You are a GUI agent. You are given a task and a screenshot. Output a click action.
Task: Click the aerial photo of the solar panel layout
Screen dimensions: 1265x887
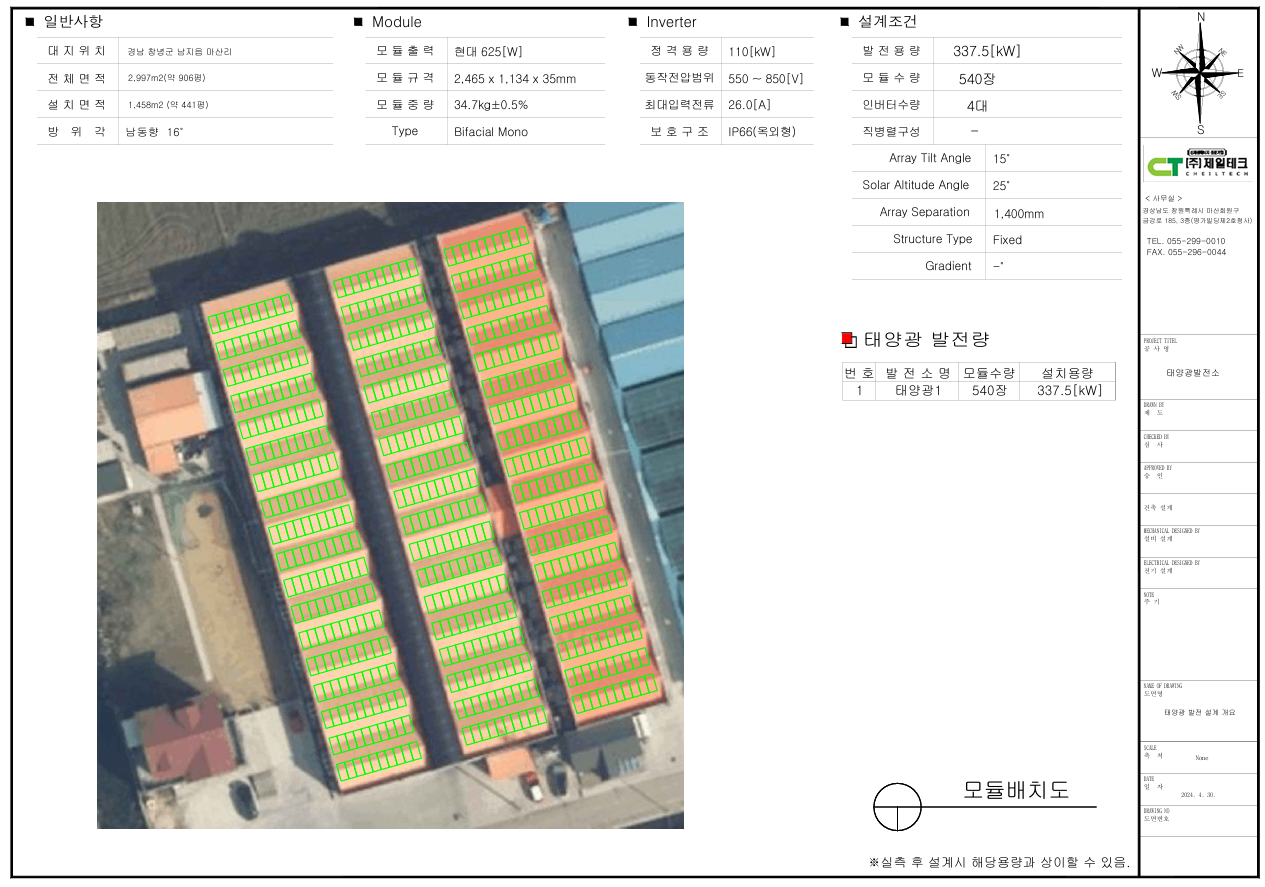click(390, 515)
